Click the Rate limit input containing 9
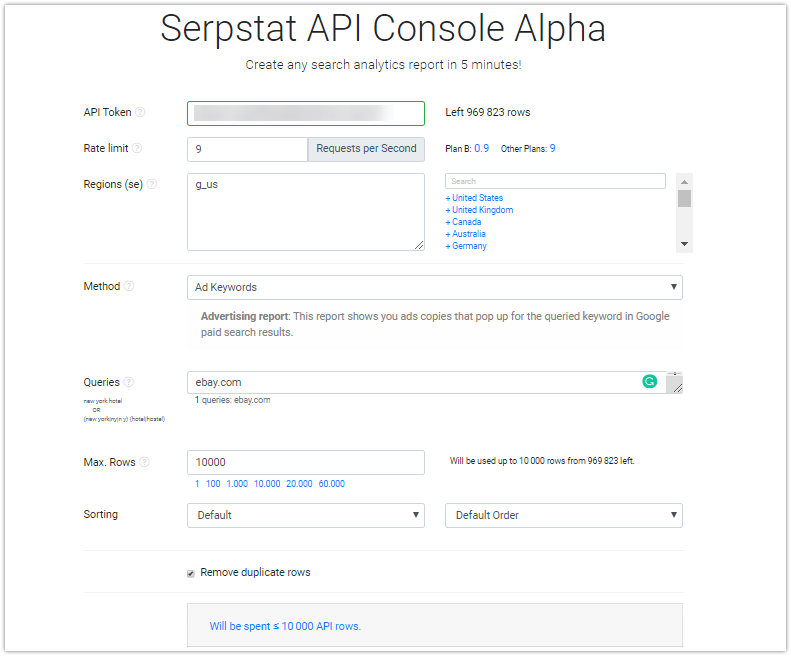Screen dimensions: 791x656 (247, 149)
